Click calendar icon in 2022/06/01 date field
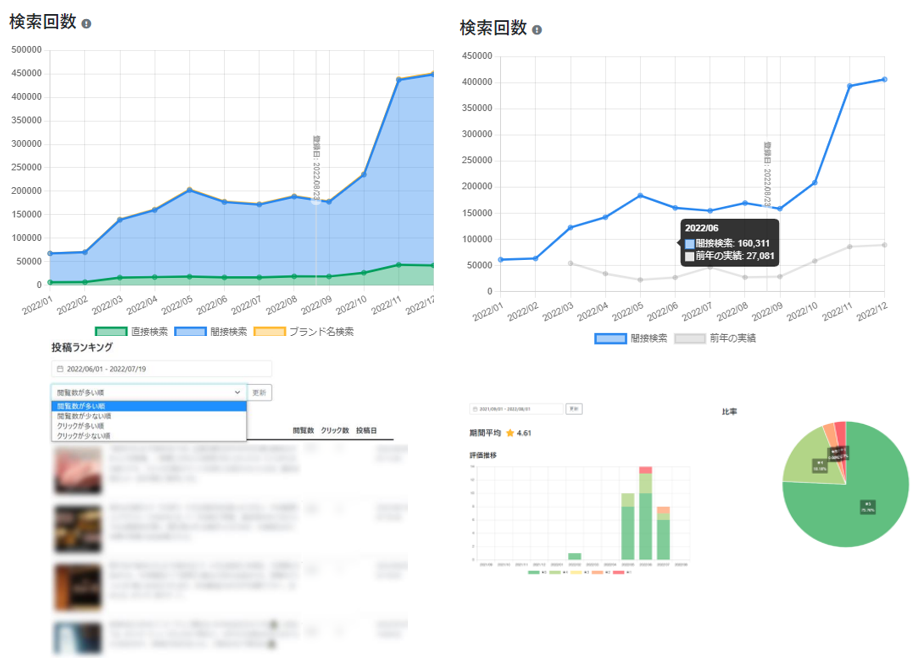 [x=60, y=369]
